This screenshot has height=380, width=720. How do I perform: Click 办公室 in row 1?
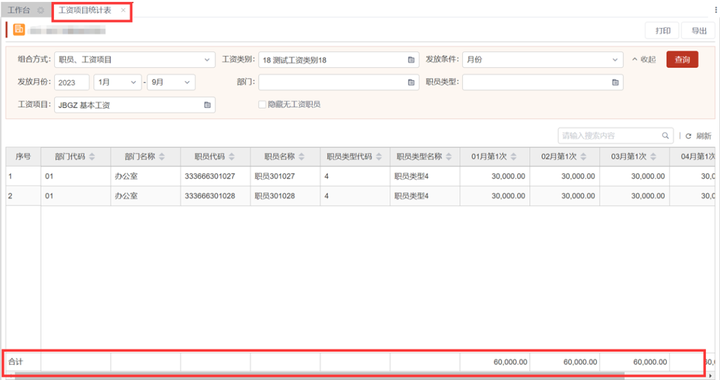126,176
